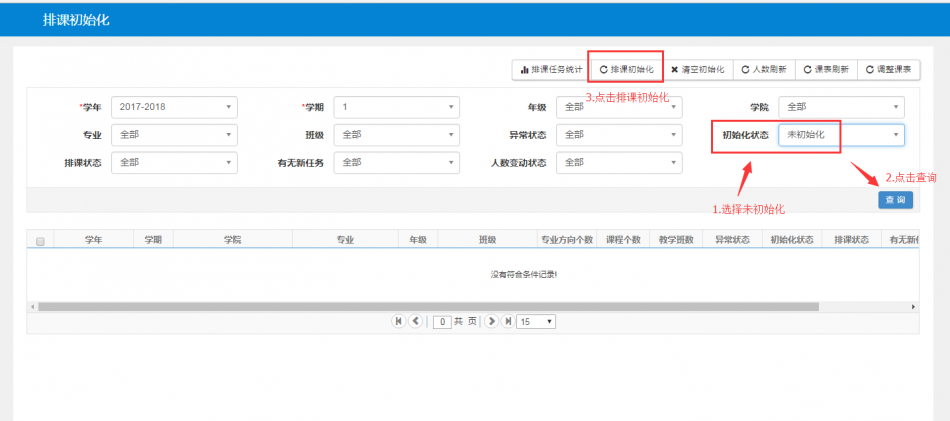The width and height of the screenshot is (950, 421).
Task: Expand the 初始化状态 dropdown showing 未初始化
Action: point(841,134)
